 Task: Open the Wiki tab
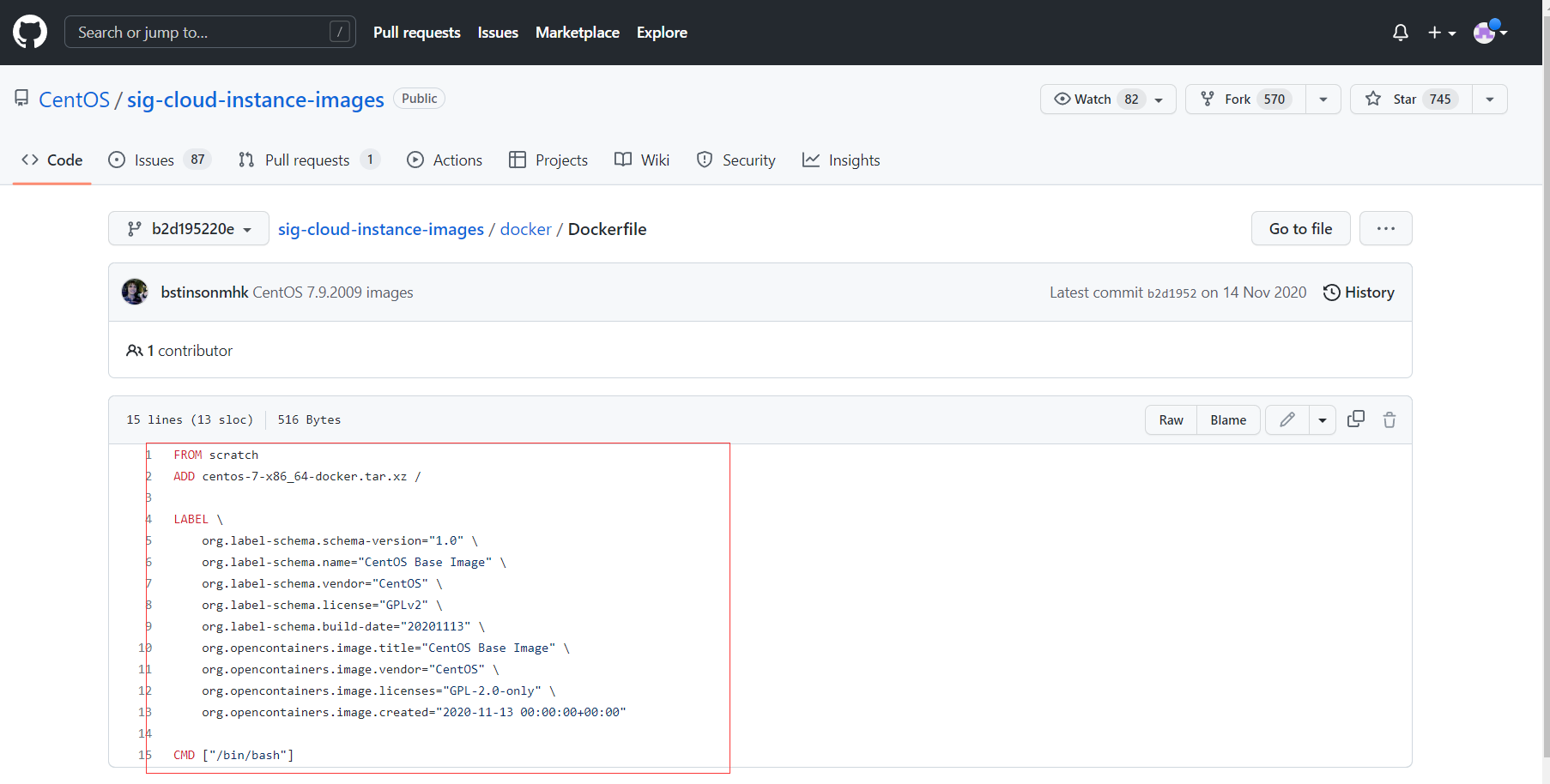click(x=642, y=160)
